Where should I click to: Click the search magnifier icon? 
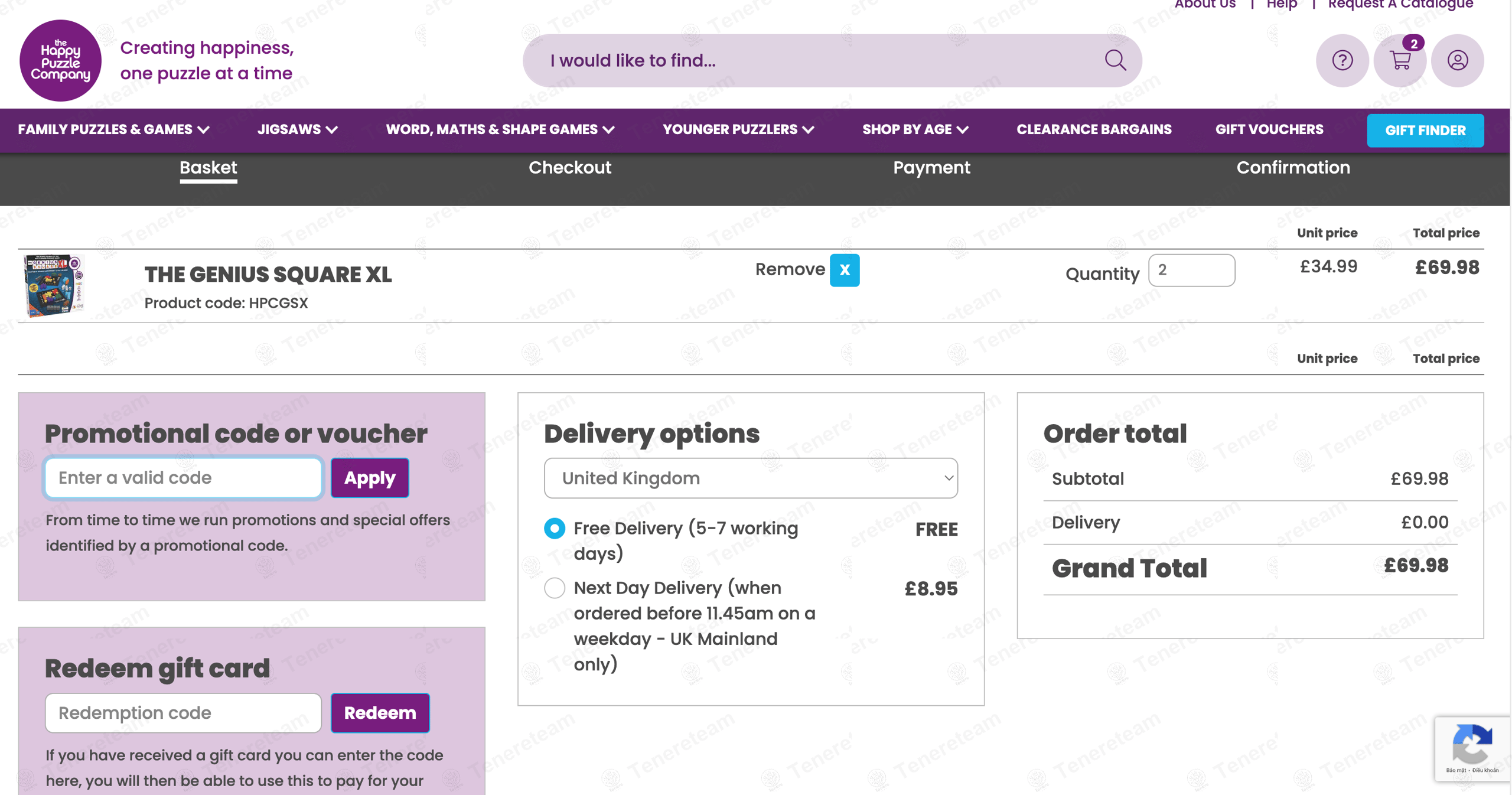click(1115, 60)
